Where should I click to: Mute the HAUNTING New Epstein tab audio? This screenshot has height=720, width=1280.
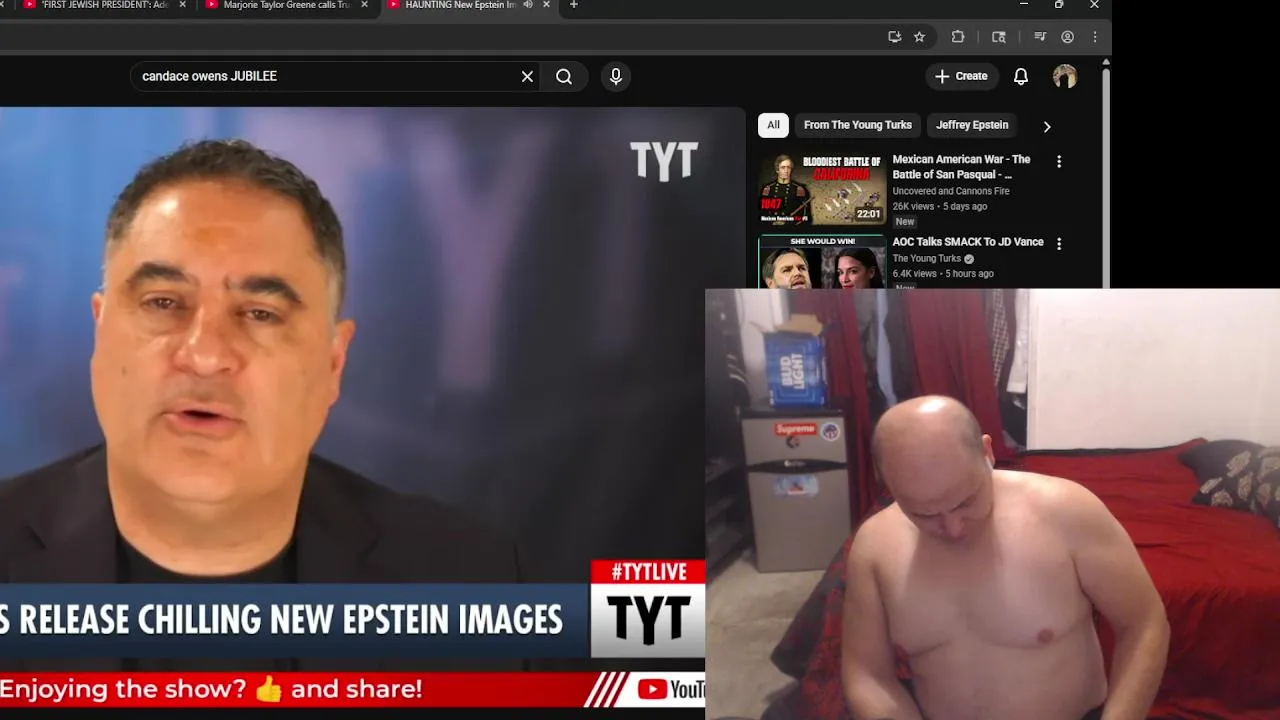point(528,5)
